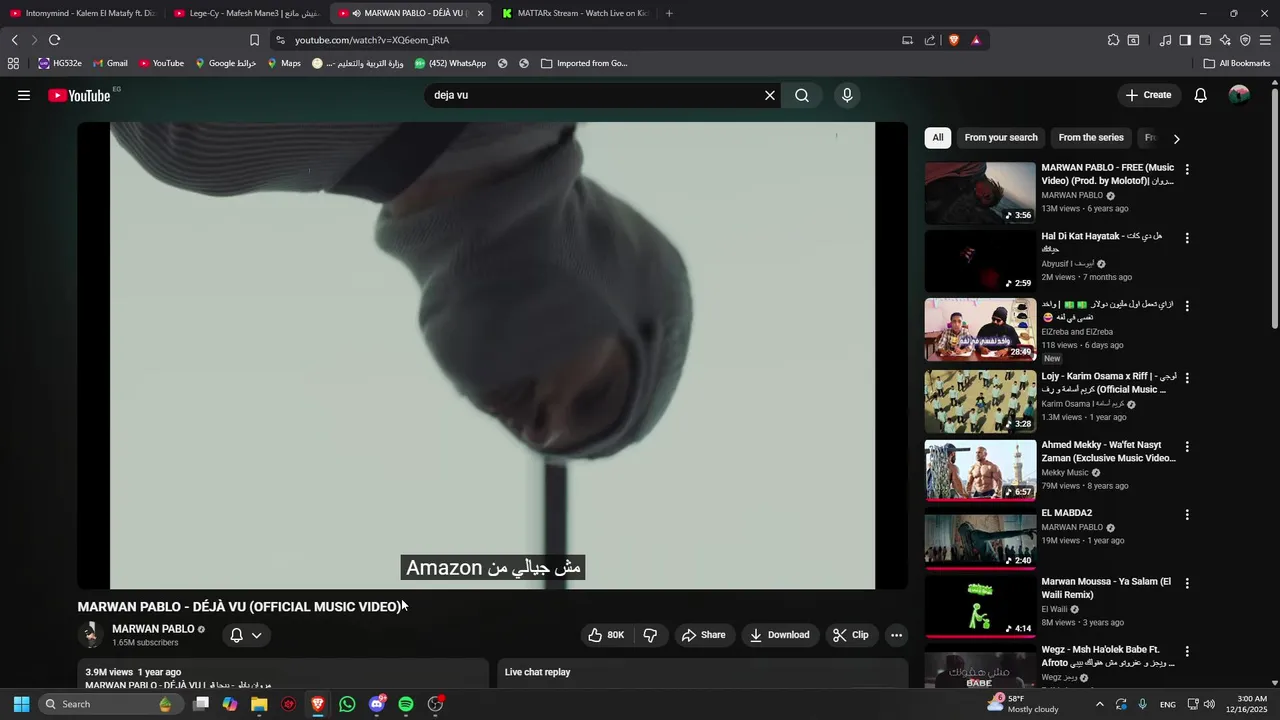Switch to Intomymind - Kalem El Matafy tab
The width and height of the screenshot is (1280, 720).
84,13
